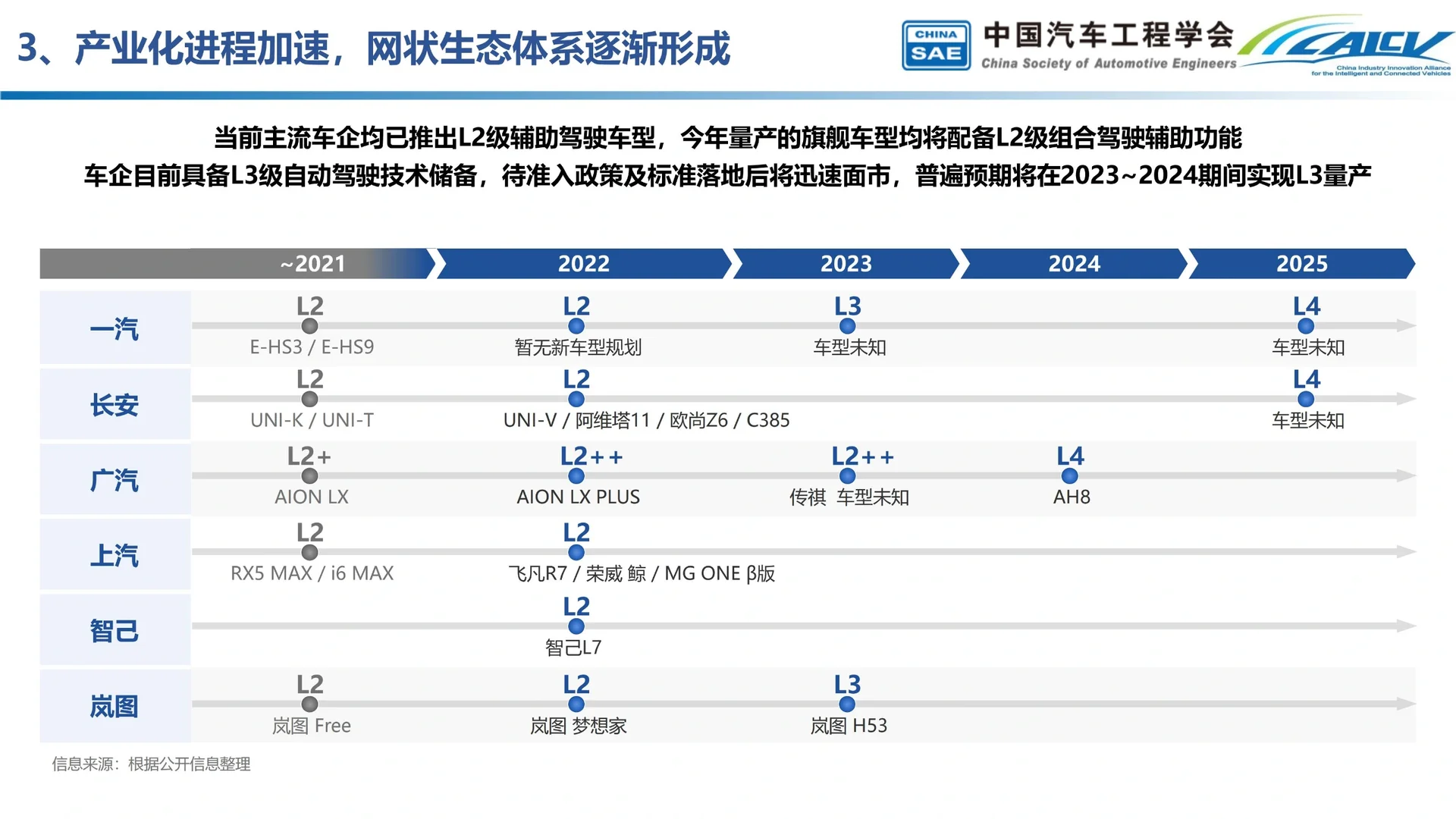Click the 一汽 row label

point(115,328)
